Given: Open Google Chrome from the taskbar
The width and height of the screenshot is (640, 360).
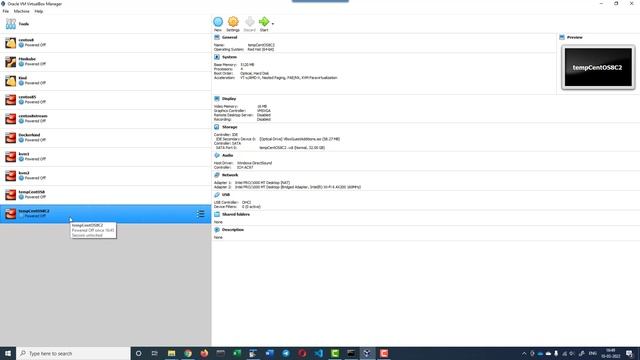Looking at the screenshot, I should point(188,353).
